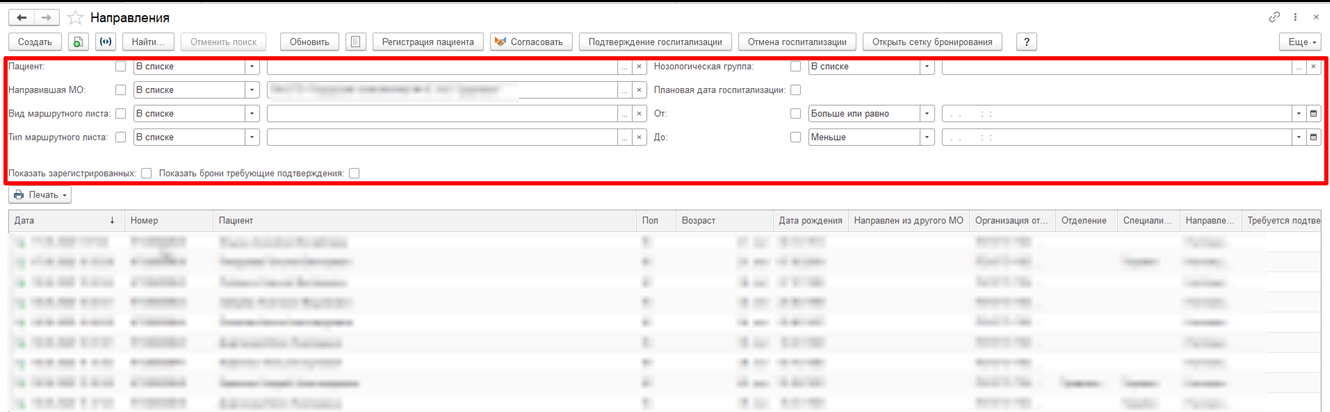
Task: Check Плановая дата госпитализации checkbox
Action: pos(796,90)
